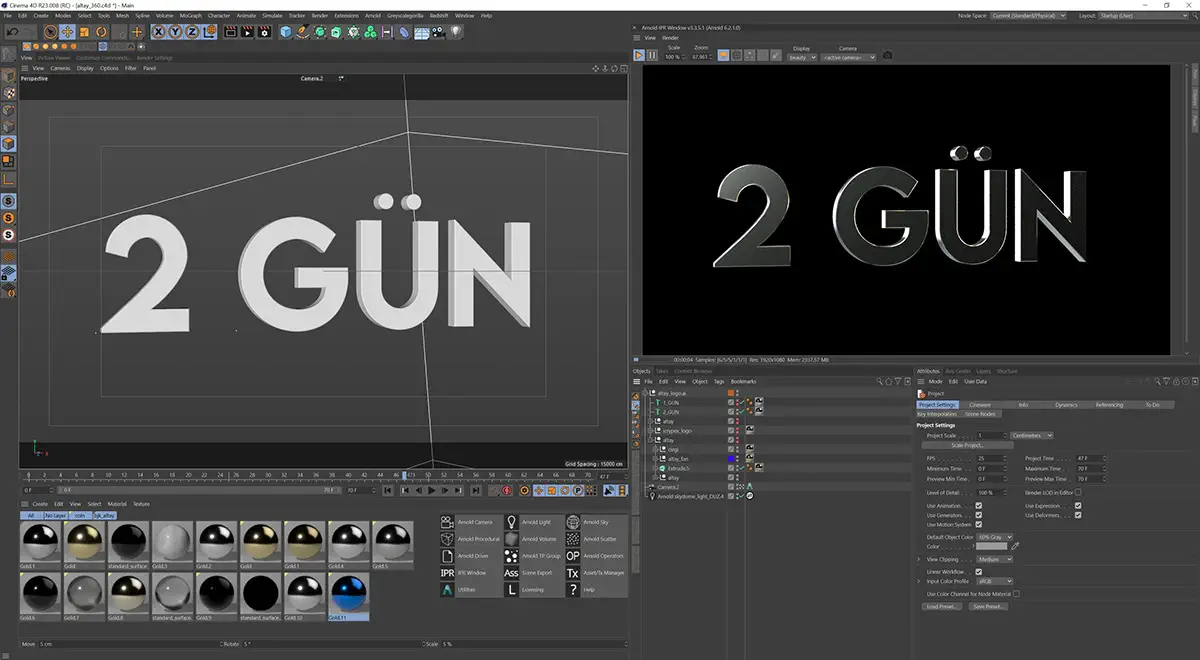
Task: Open Edit Render Settings clapperboard with gear
Action: 264,31
